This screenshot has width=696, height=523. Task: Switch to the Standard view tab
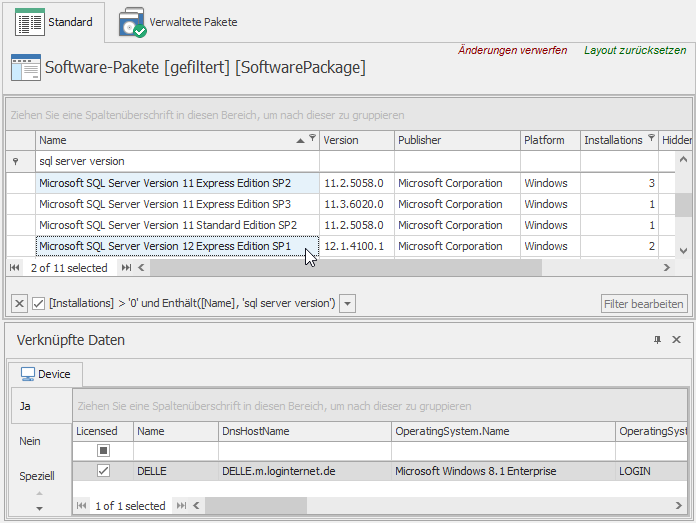[x=54, y=22]
